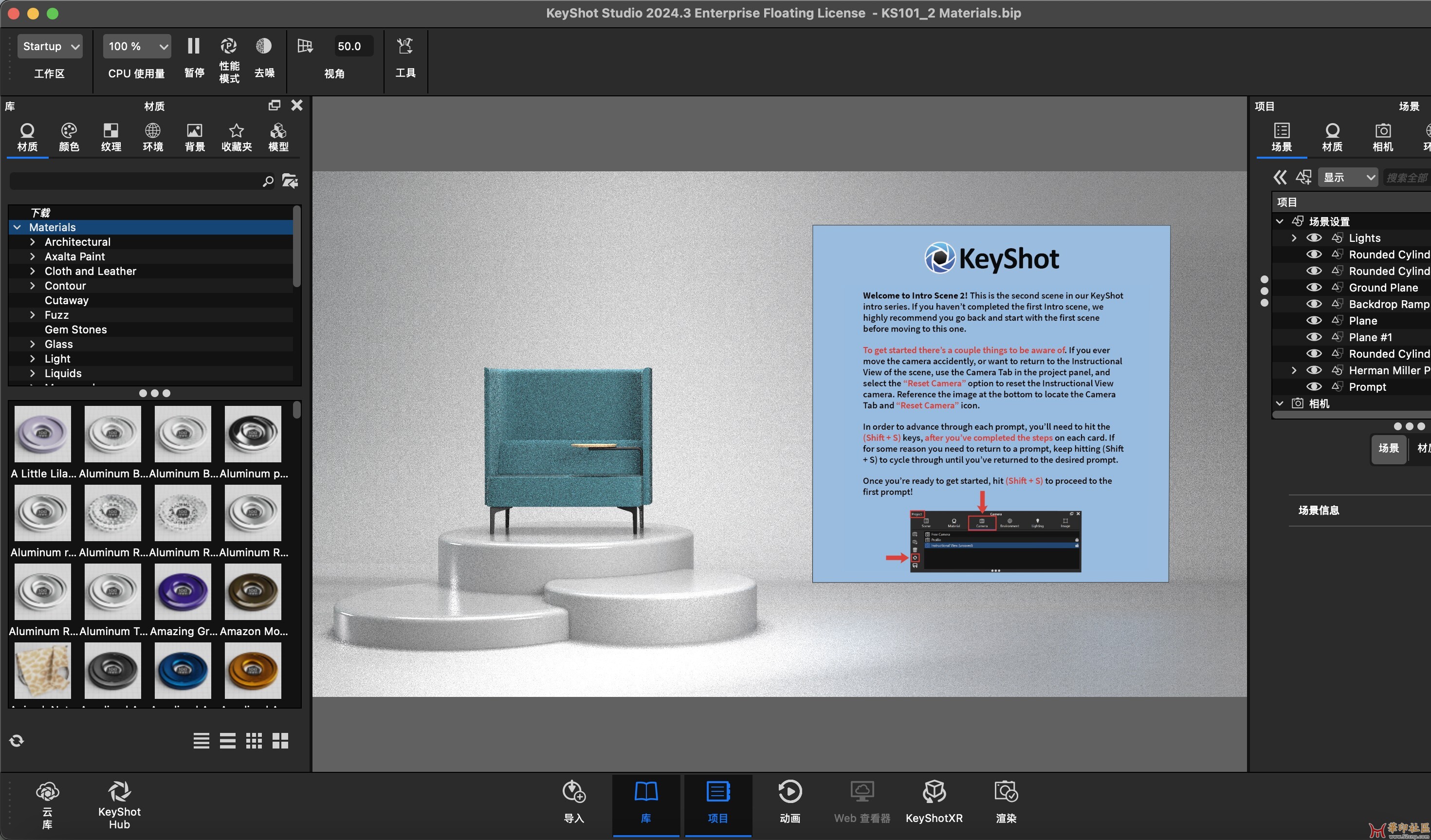Expand the Glass folder
Viewport: 1431px width, 840px height.
pos(32,344)
